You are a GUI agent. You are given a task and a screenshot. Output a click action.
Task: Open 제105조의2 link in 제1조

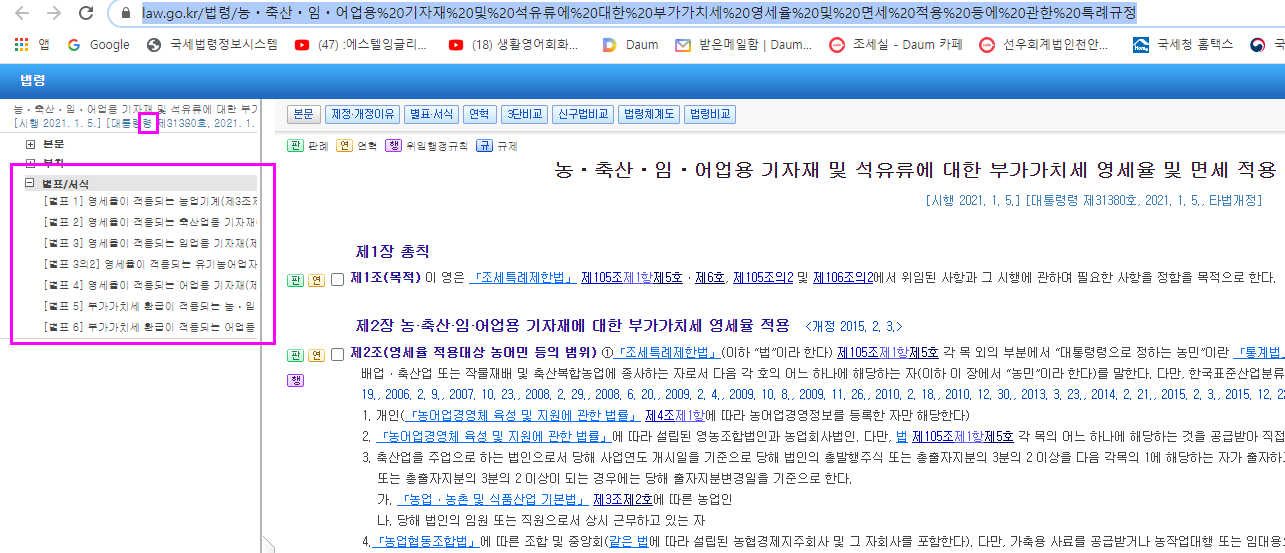tap(763, 277)
